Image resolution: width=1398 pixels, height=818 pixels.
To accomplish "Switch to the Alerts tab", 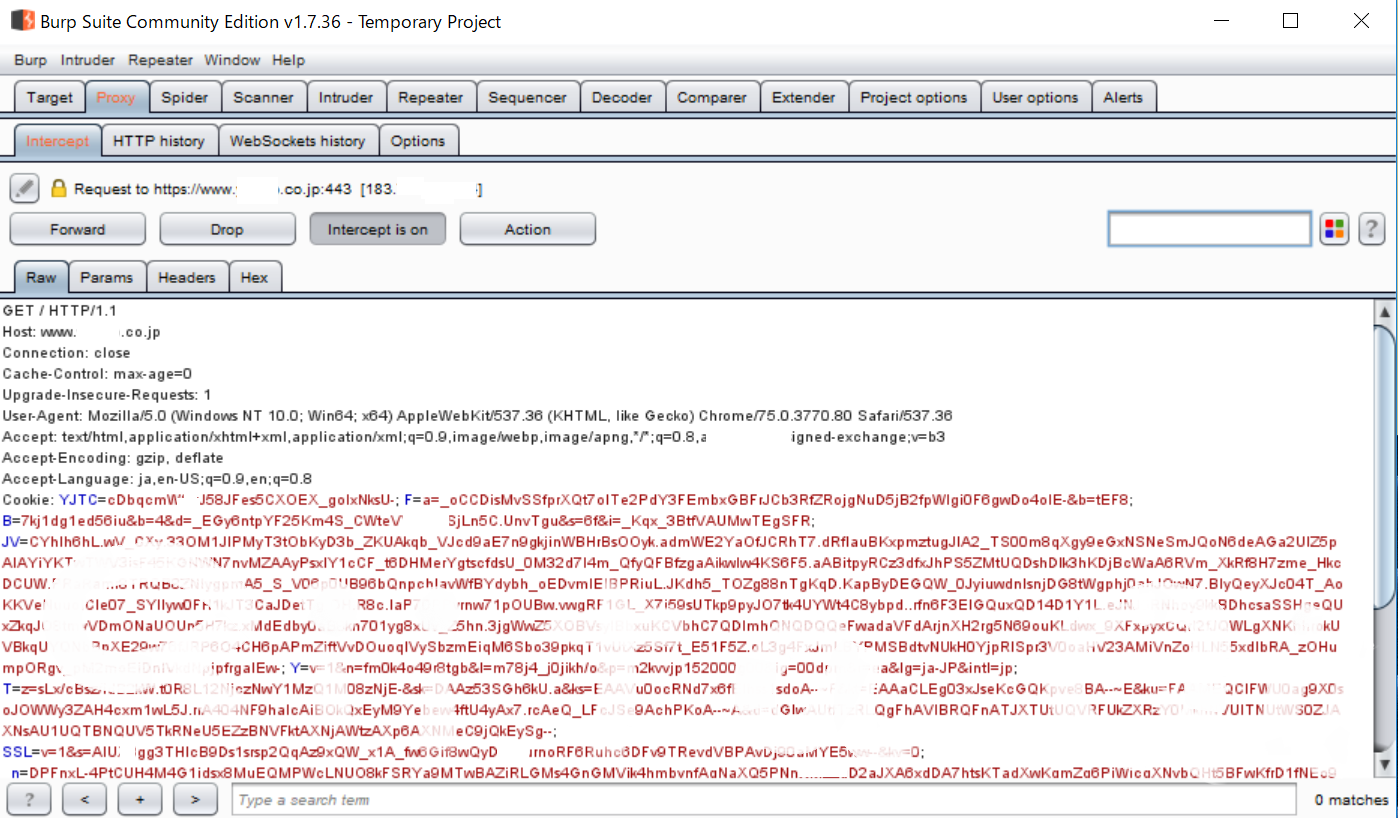I will (1123, 97).
